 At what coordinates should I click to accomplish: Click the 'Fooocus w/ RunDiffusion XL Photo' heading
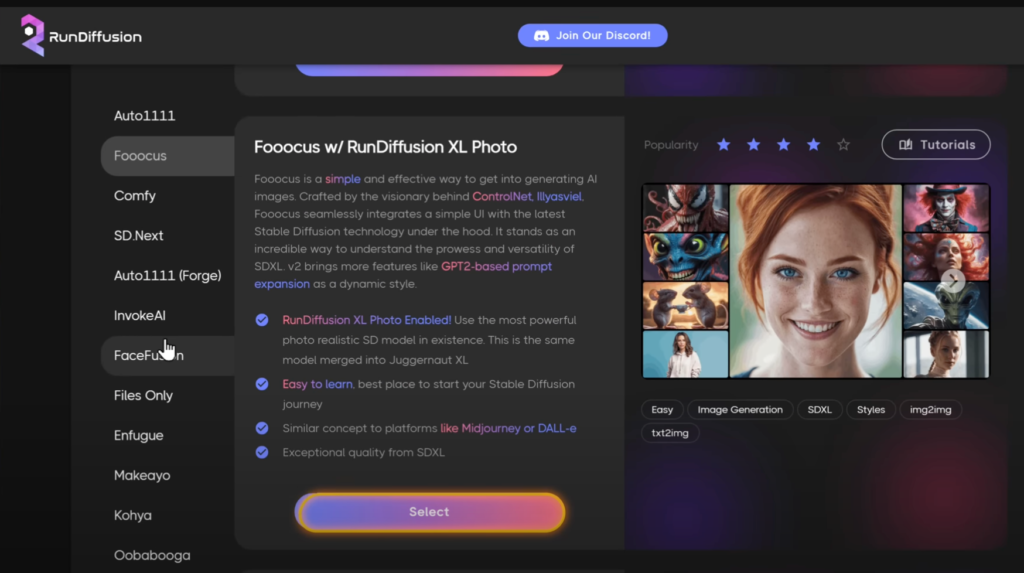coord(385,147)
